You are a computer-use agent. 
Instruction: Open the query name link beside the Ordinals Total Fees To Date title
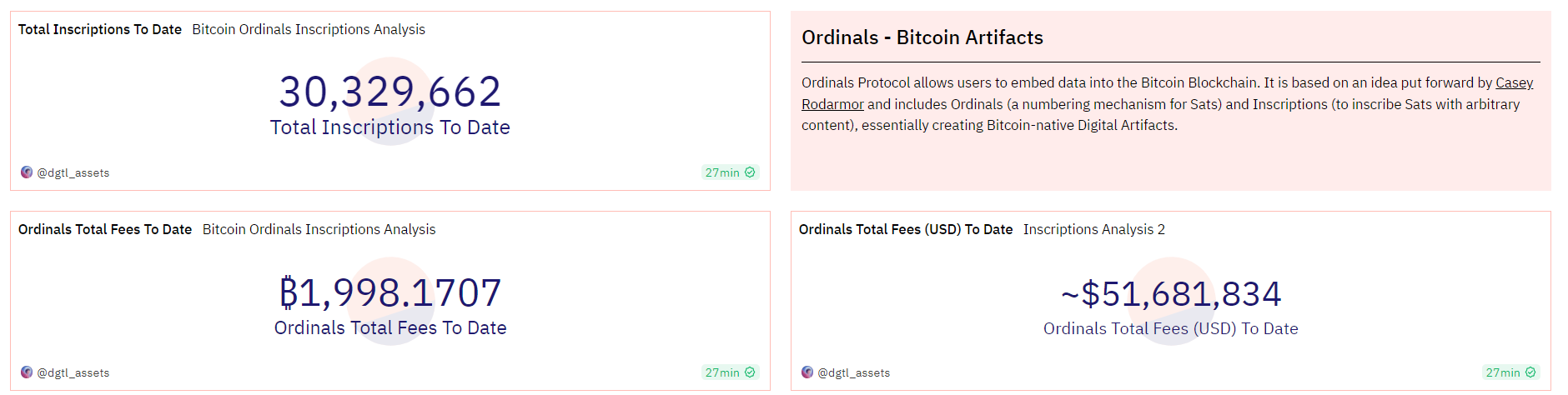(x=319, y=230)
